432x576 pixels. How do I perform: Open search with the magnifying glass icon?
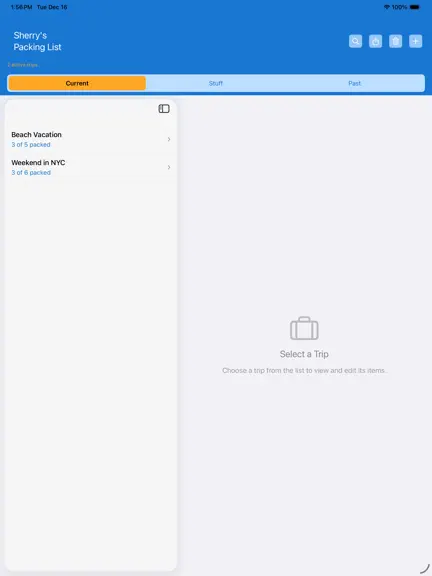[x=355, y=41]
